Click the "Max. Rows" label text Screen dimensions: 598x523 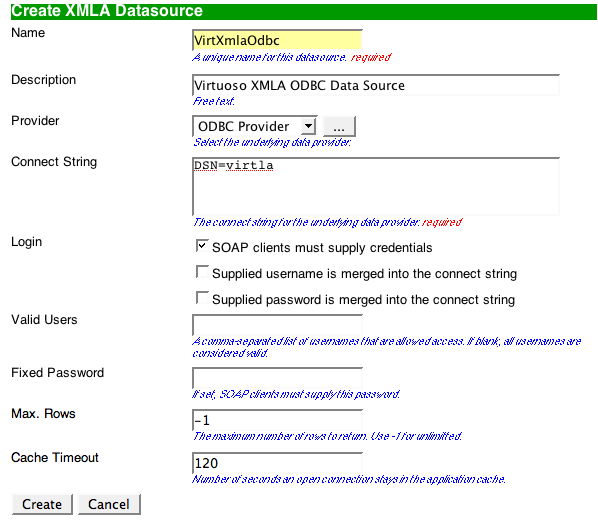click(x=43, y=414)
